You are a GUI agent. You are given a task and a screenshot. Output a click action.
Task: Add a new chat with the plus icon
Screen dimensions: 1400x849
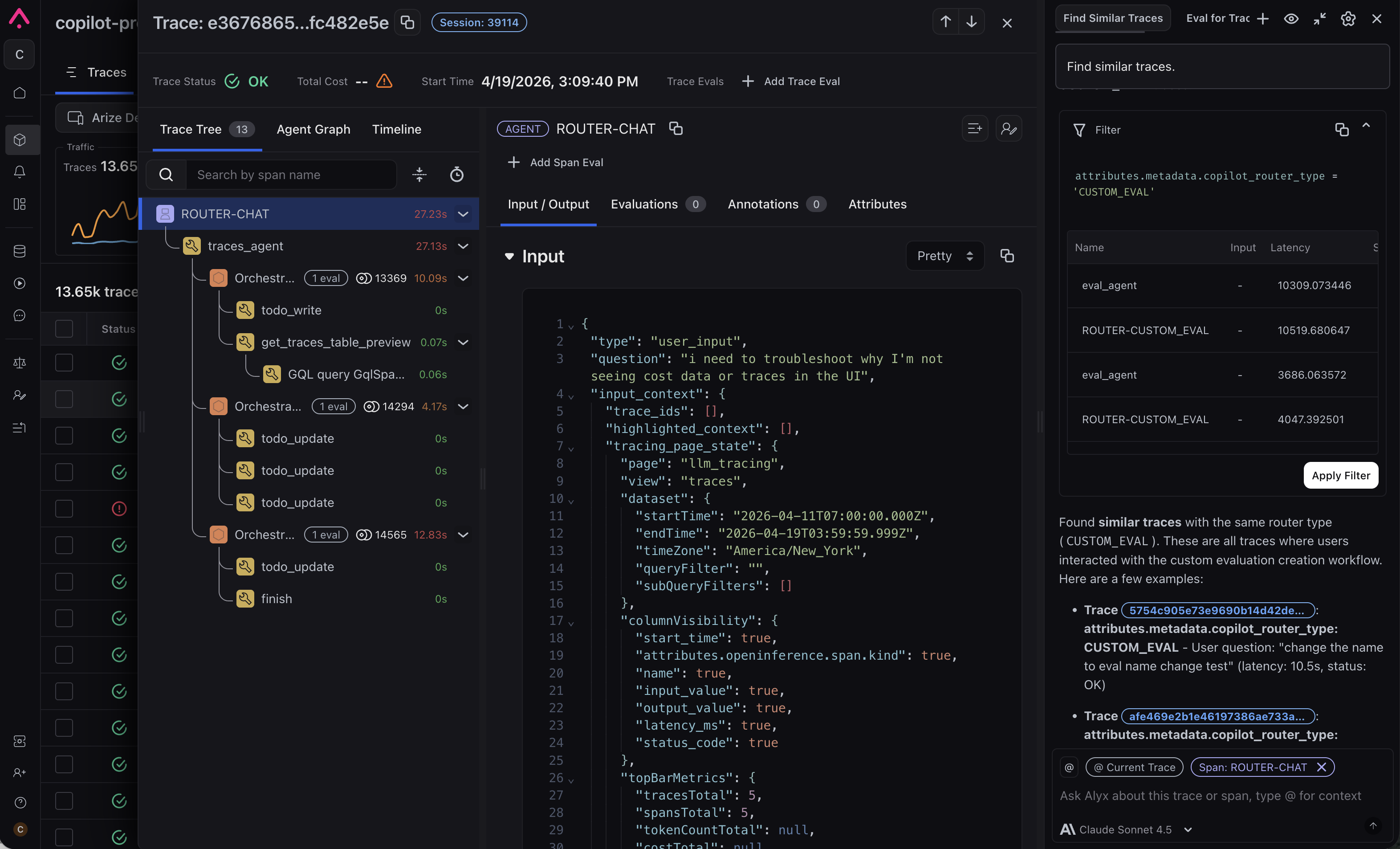[1262, 19]
